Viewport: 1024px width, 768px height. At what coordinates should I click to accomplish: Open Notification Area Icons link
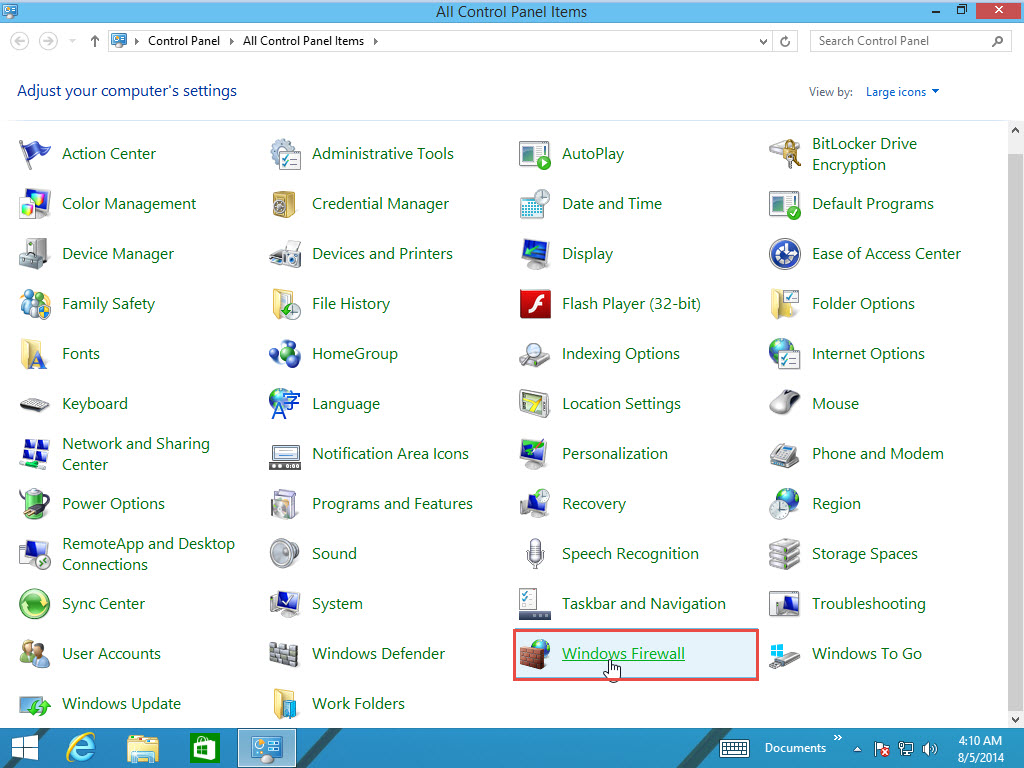(x=390, y=454)
